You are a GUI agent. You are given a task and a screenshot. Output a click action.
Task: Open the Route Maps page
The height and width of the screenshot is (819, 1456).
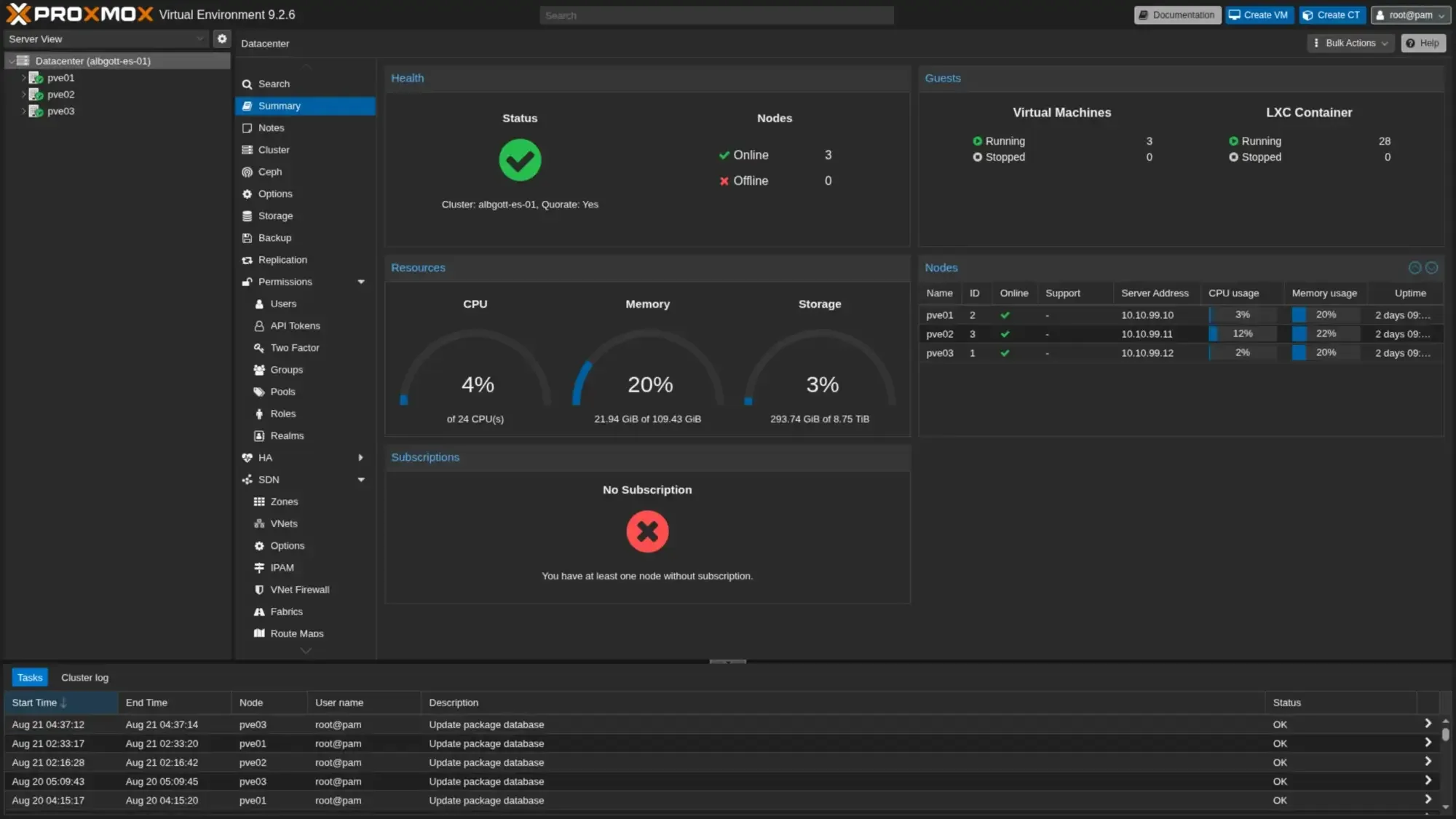tap(296, 633)
